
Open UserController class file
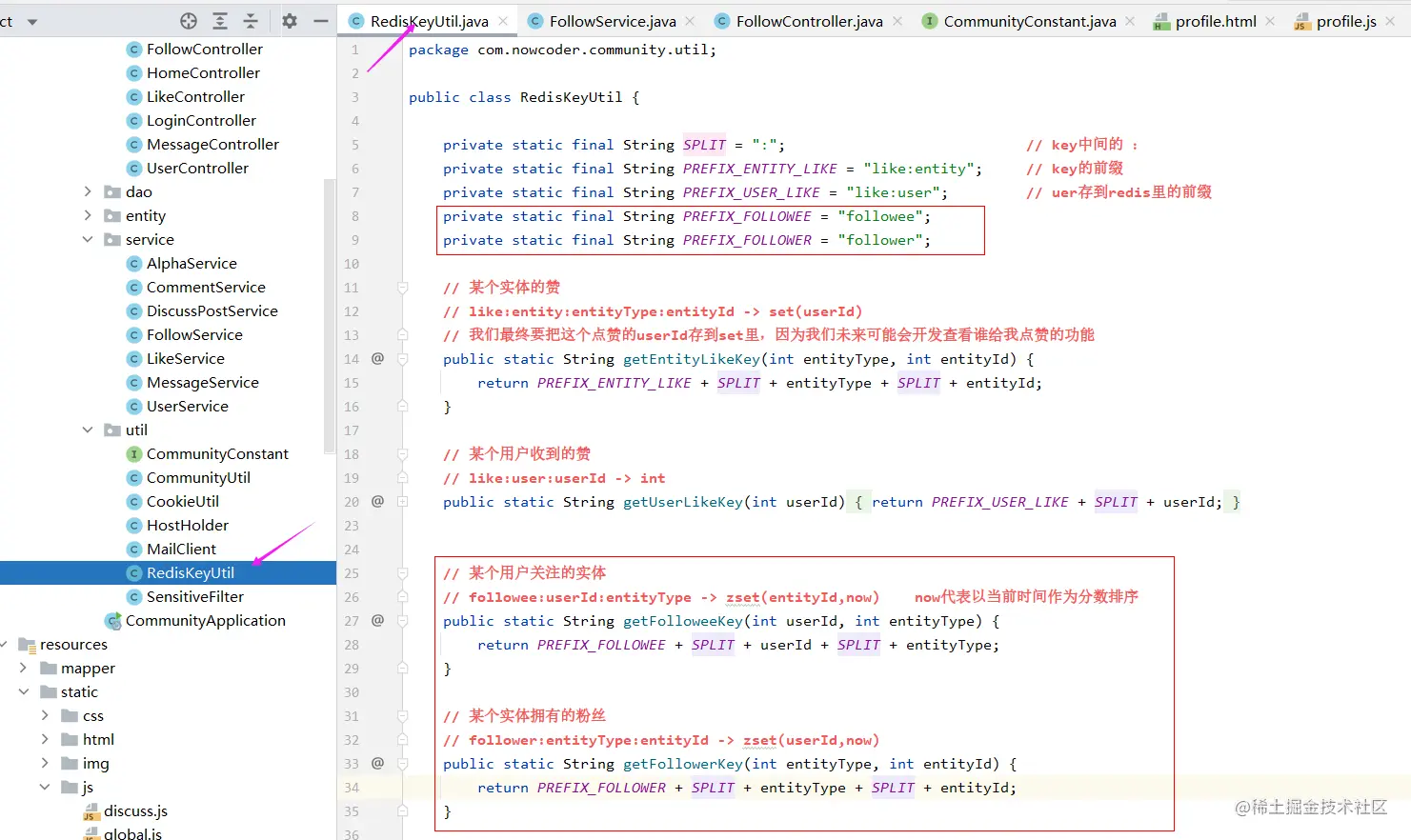(x=197, y=168)
